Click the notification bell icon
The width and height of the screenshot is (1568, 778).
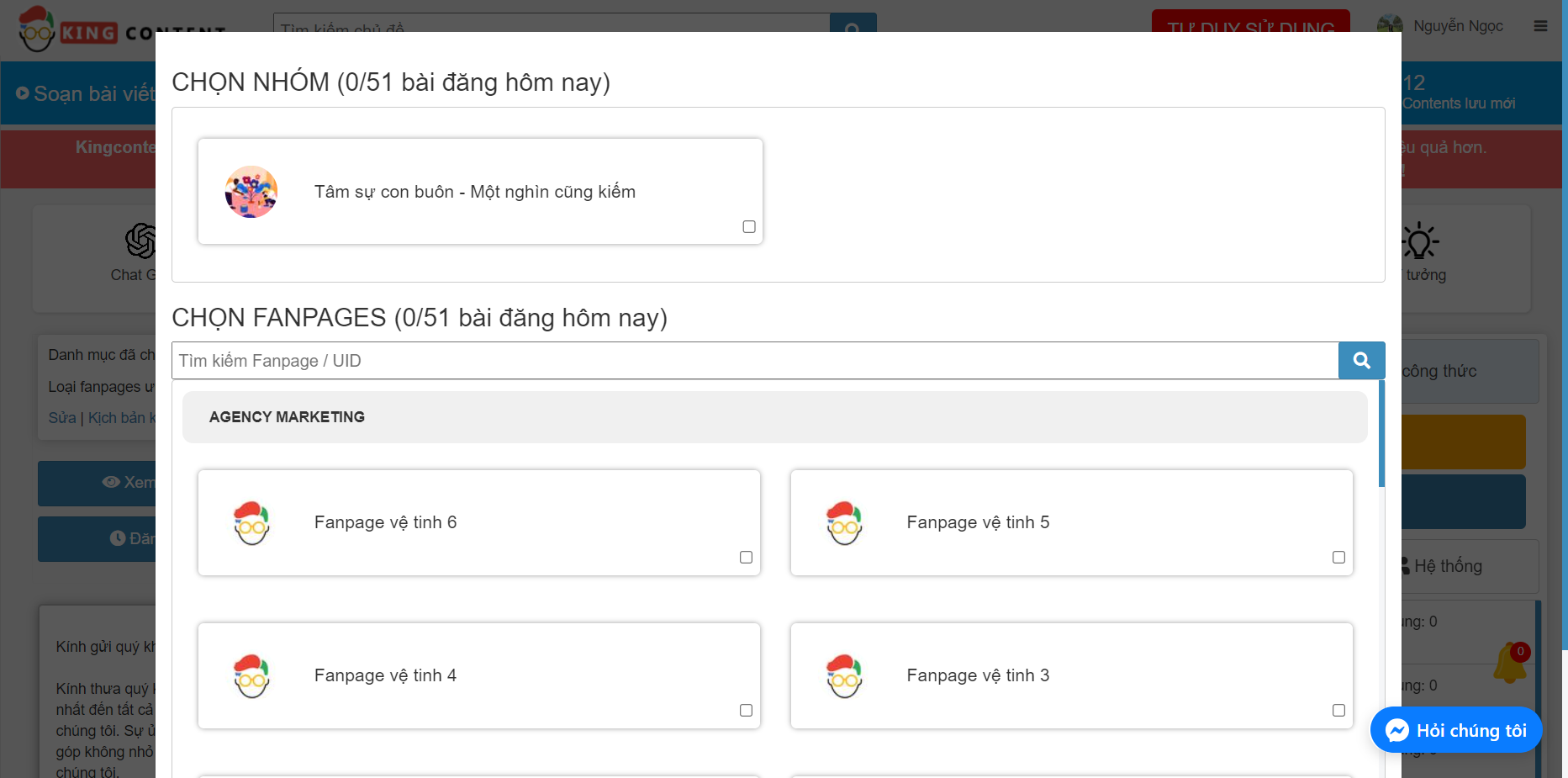pos(1510,663)
